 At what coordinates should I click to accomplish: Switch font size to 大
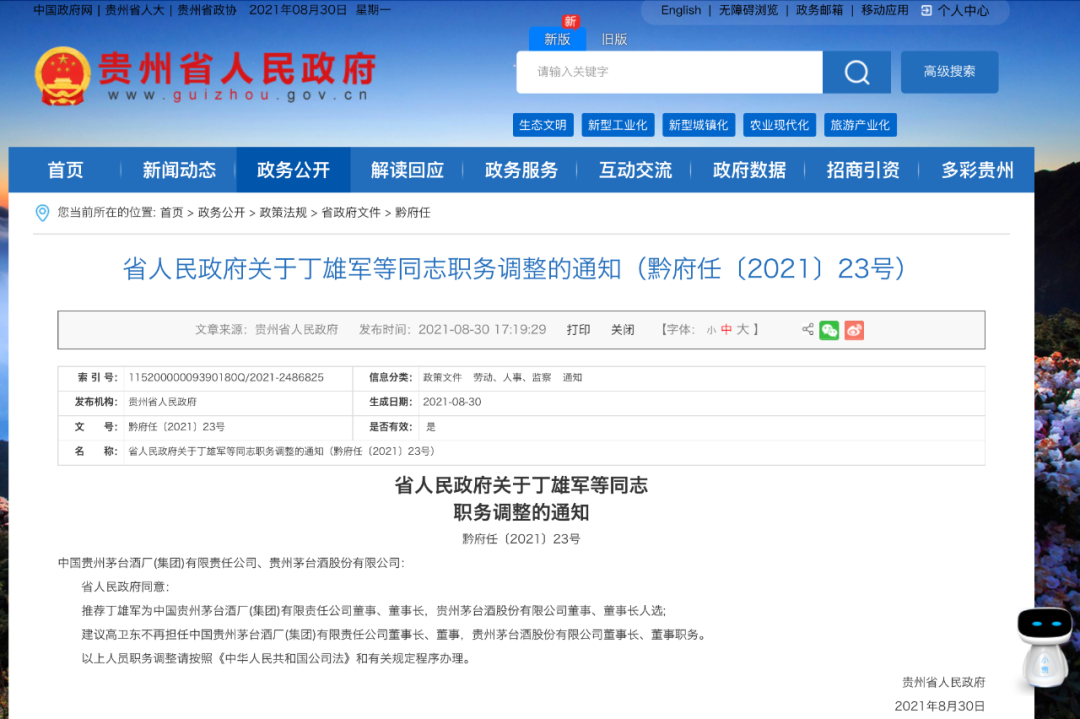(x=745, y=329)
